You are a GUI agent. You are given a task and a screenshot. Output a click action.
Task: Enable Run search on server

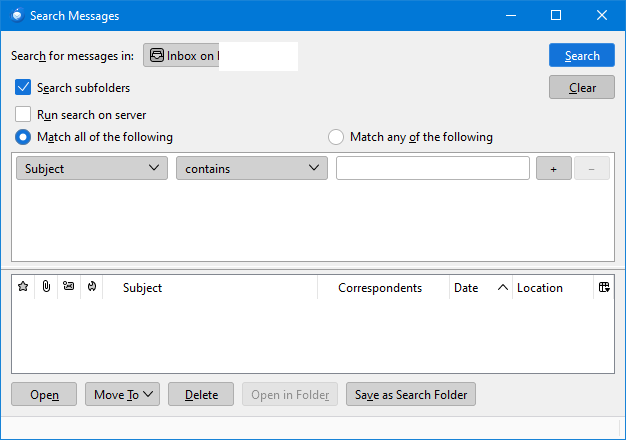[x=24, y=115]
